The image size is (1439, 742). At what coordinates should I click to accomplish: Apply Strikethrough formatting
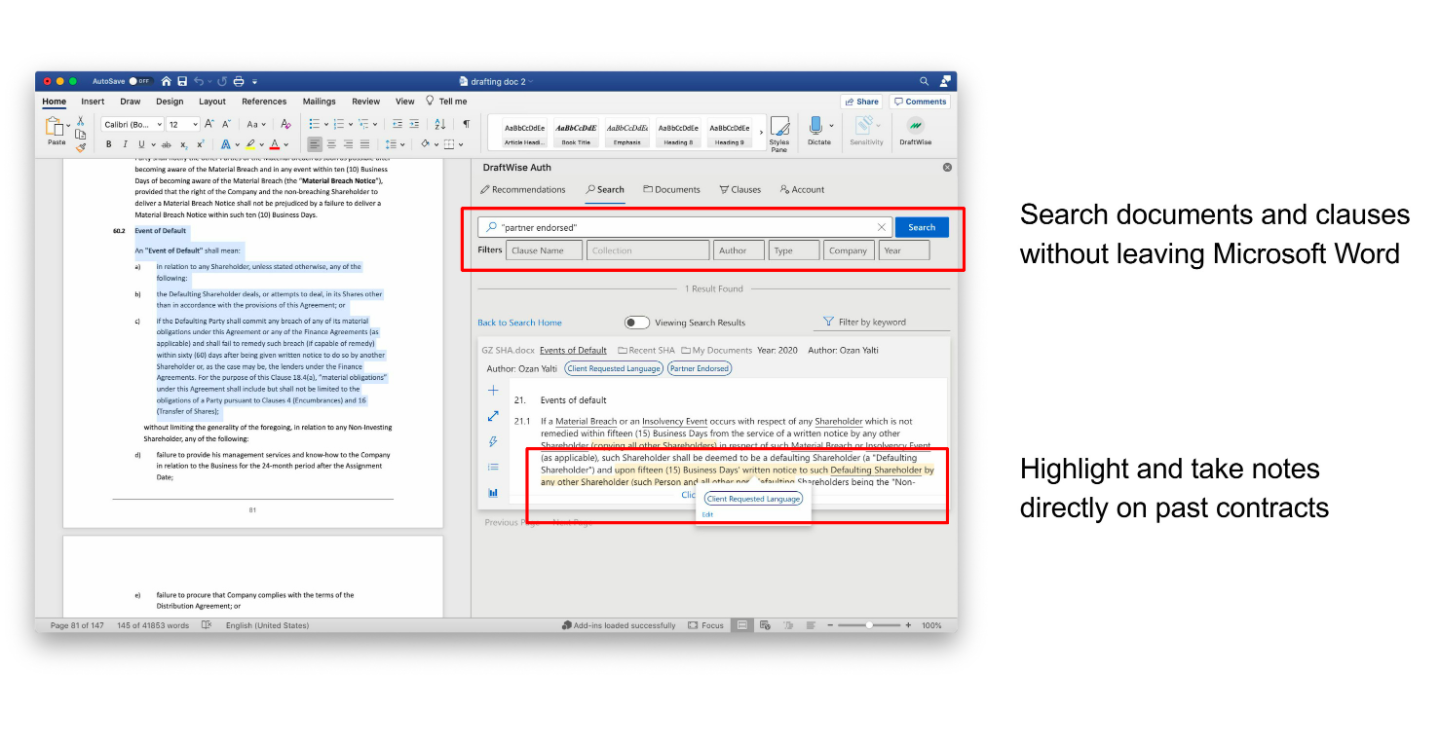[166, 144]
